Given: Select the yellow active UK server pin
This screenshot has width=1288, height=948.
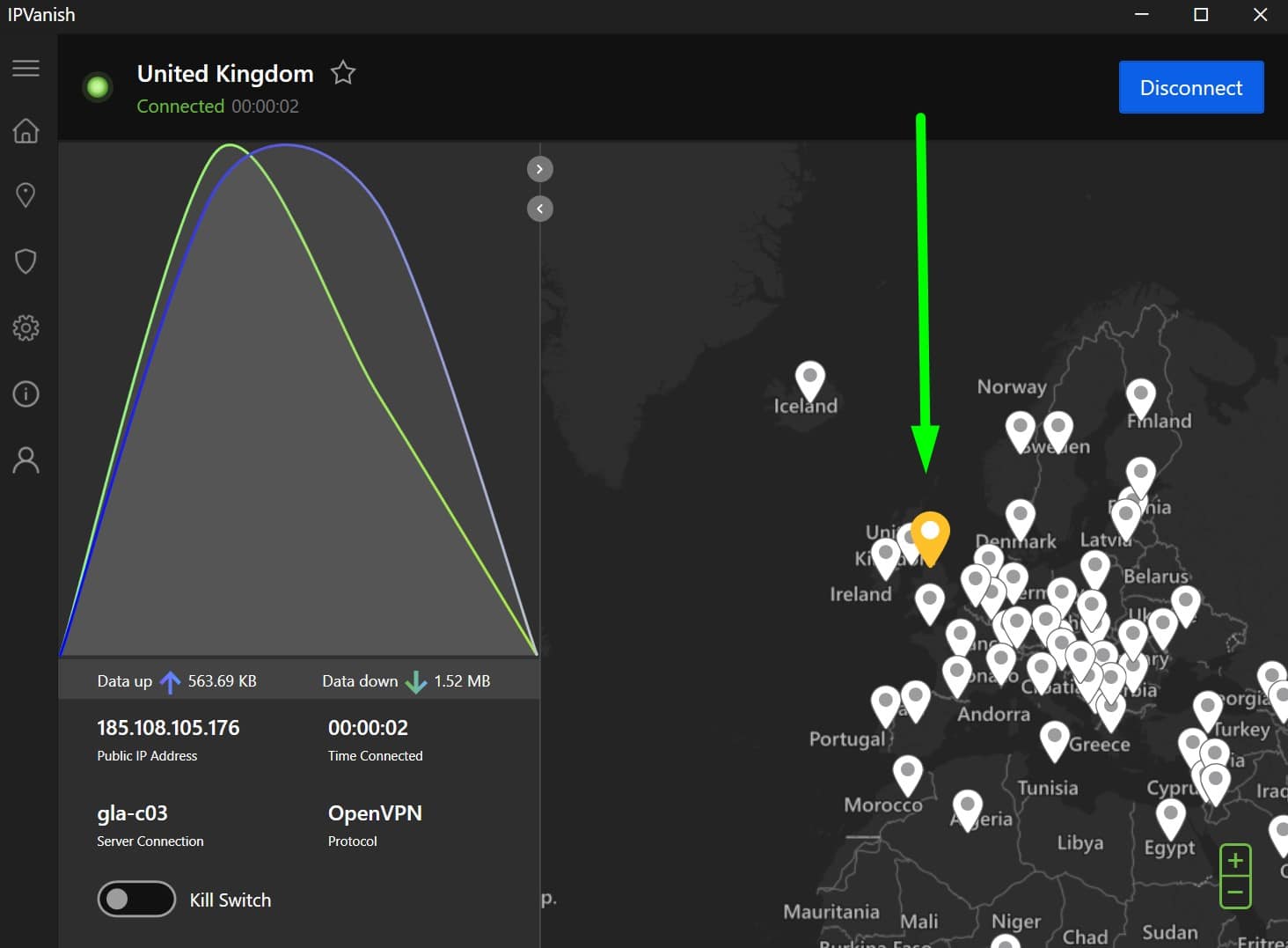Looking at the screenshot, I should (x=930, y=537).
